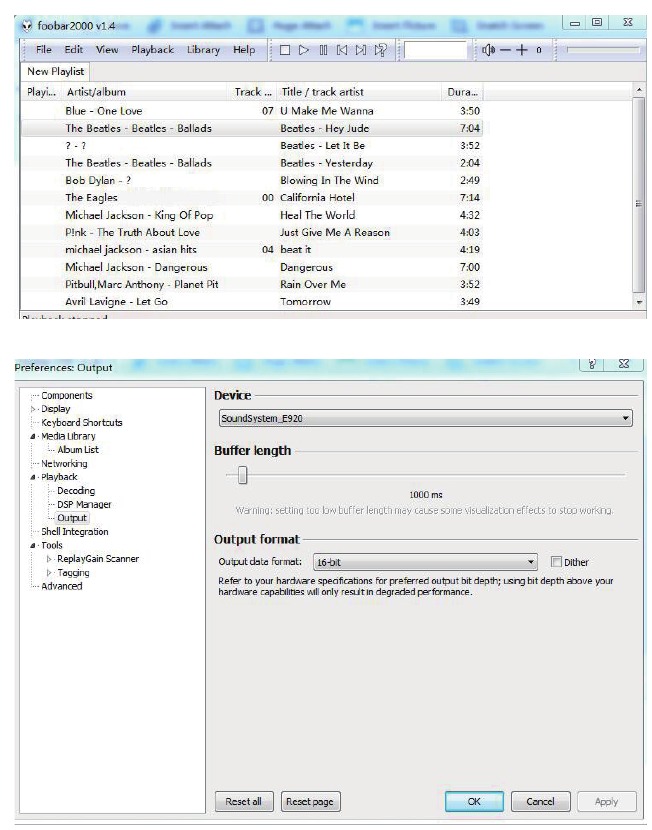Click Cancel in Preferences
Screen dimensions: 652x830
540,801
